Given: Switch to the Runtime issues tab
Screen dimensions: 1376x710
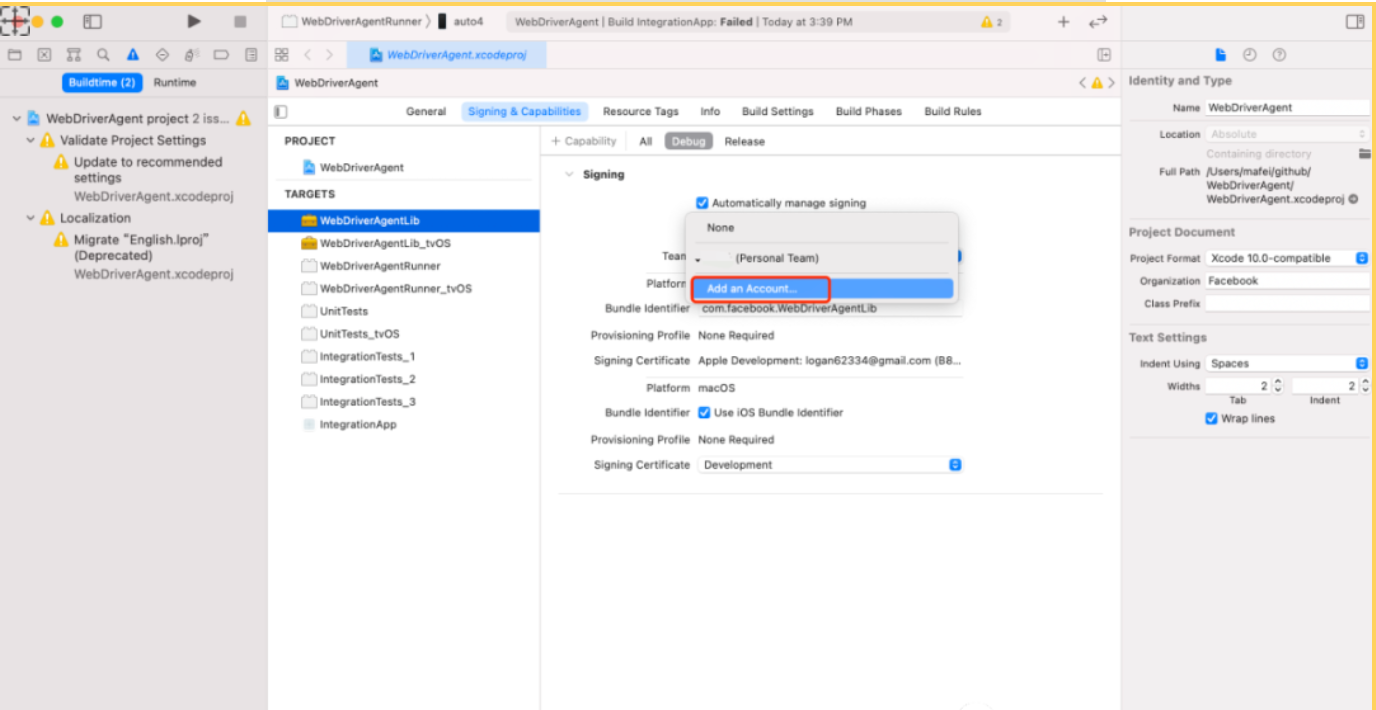Looking at the screenshot, I should 173,82.
